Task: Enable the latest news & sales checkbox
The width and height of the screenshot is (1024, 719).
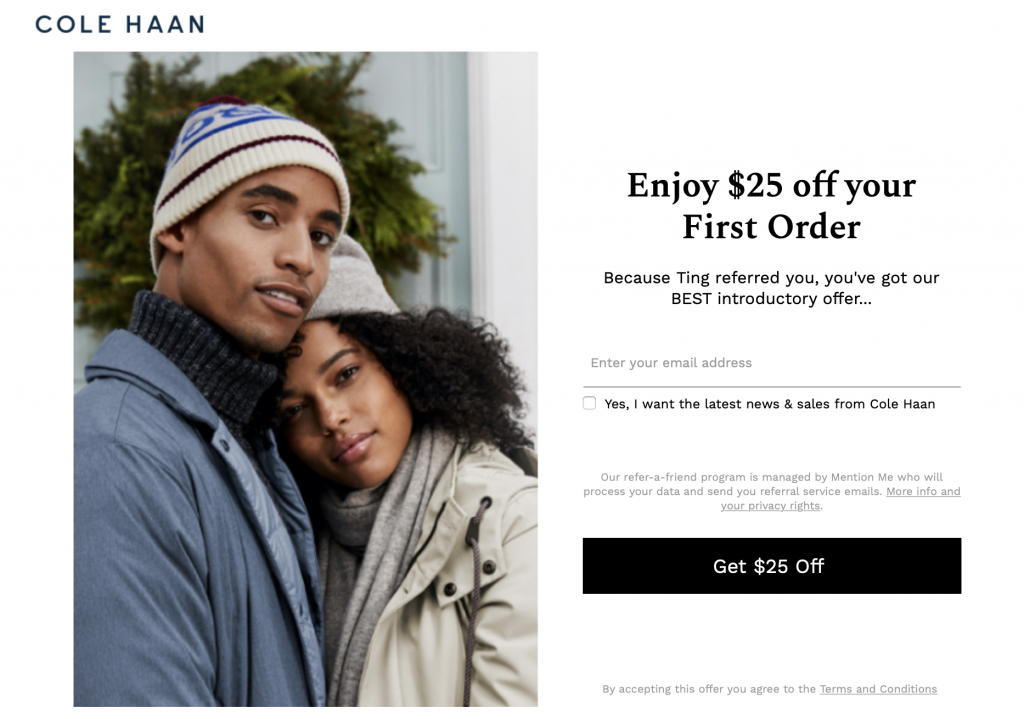Action: click(589, 403)
